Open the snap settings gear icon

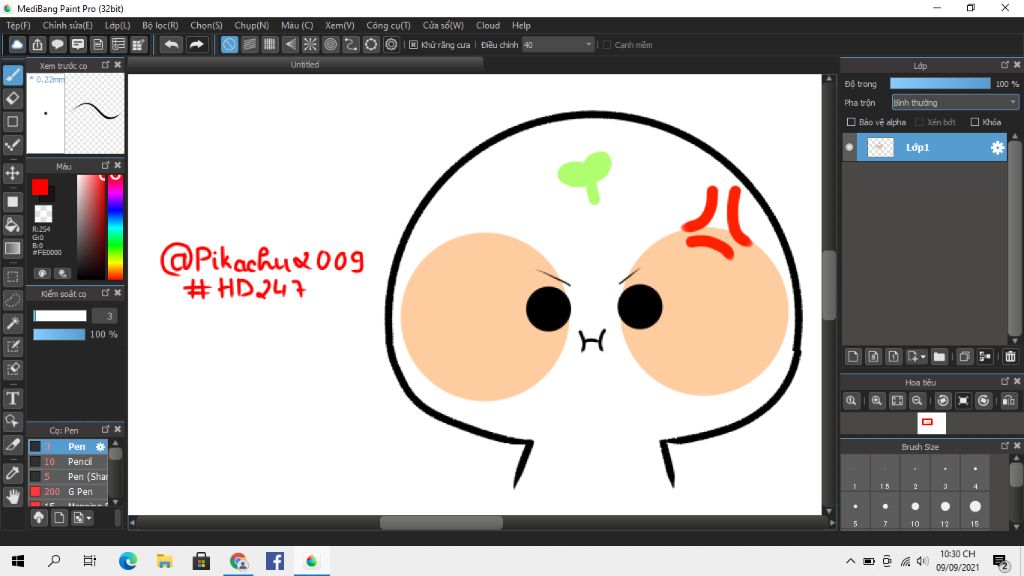[391, 44]
